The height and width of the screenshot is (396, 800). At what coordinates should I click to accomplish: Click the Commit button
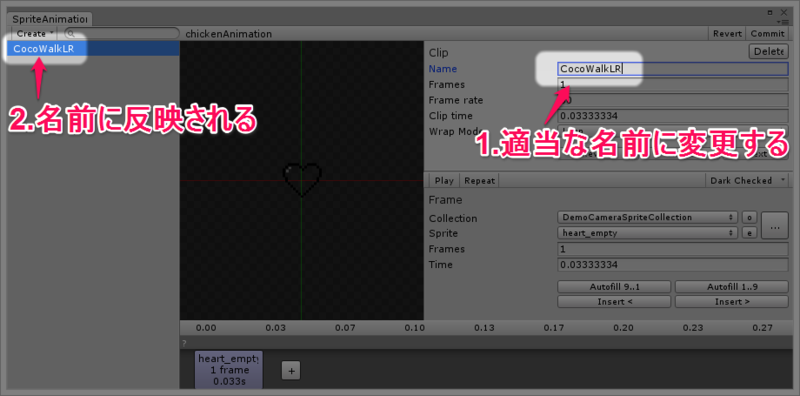[x=767, y=34]
